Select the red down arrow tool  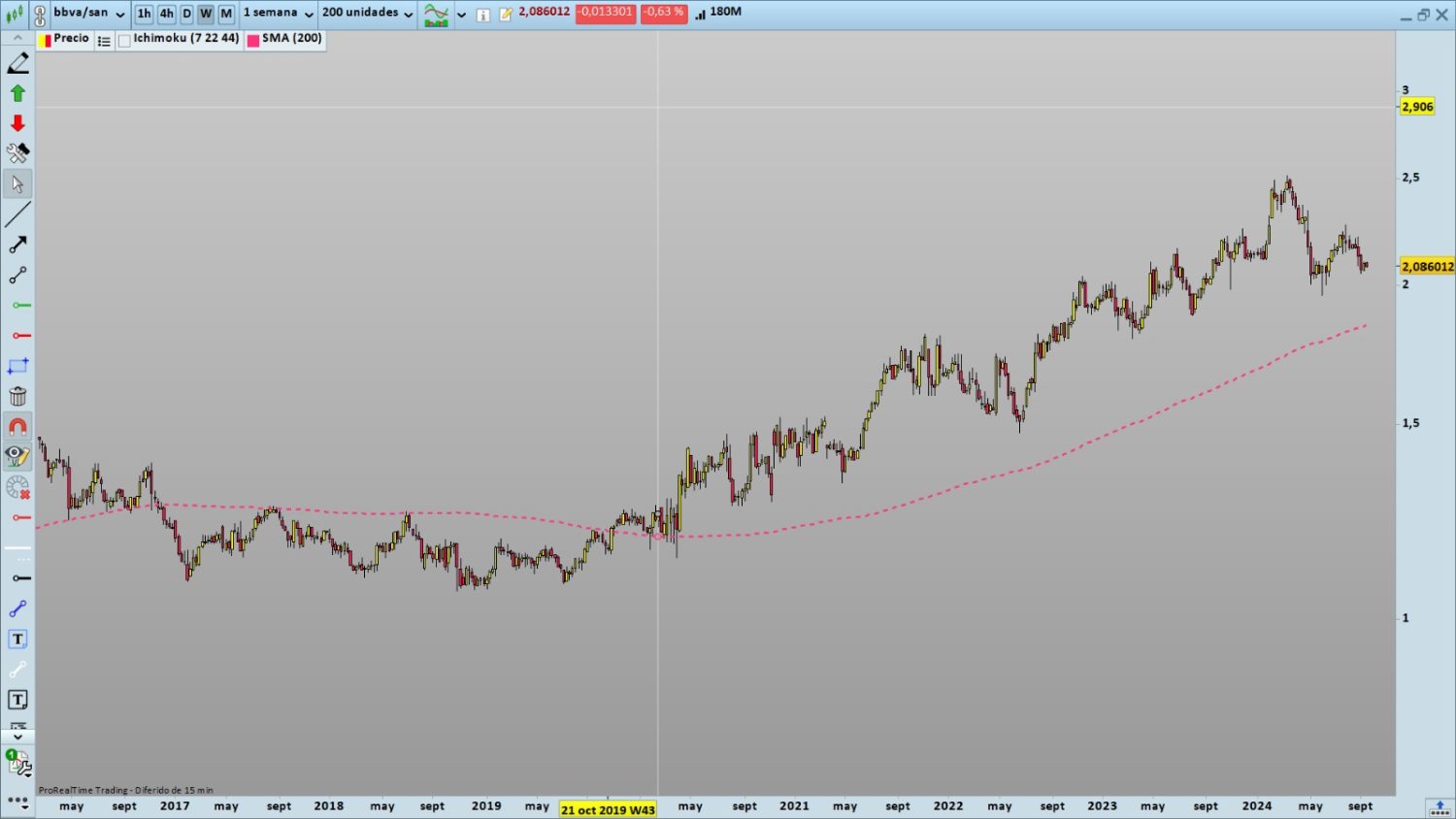pyautogui.click(x=17, y=123)
